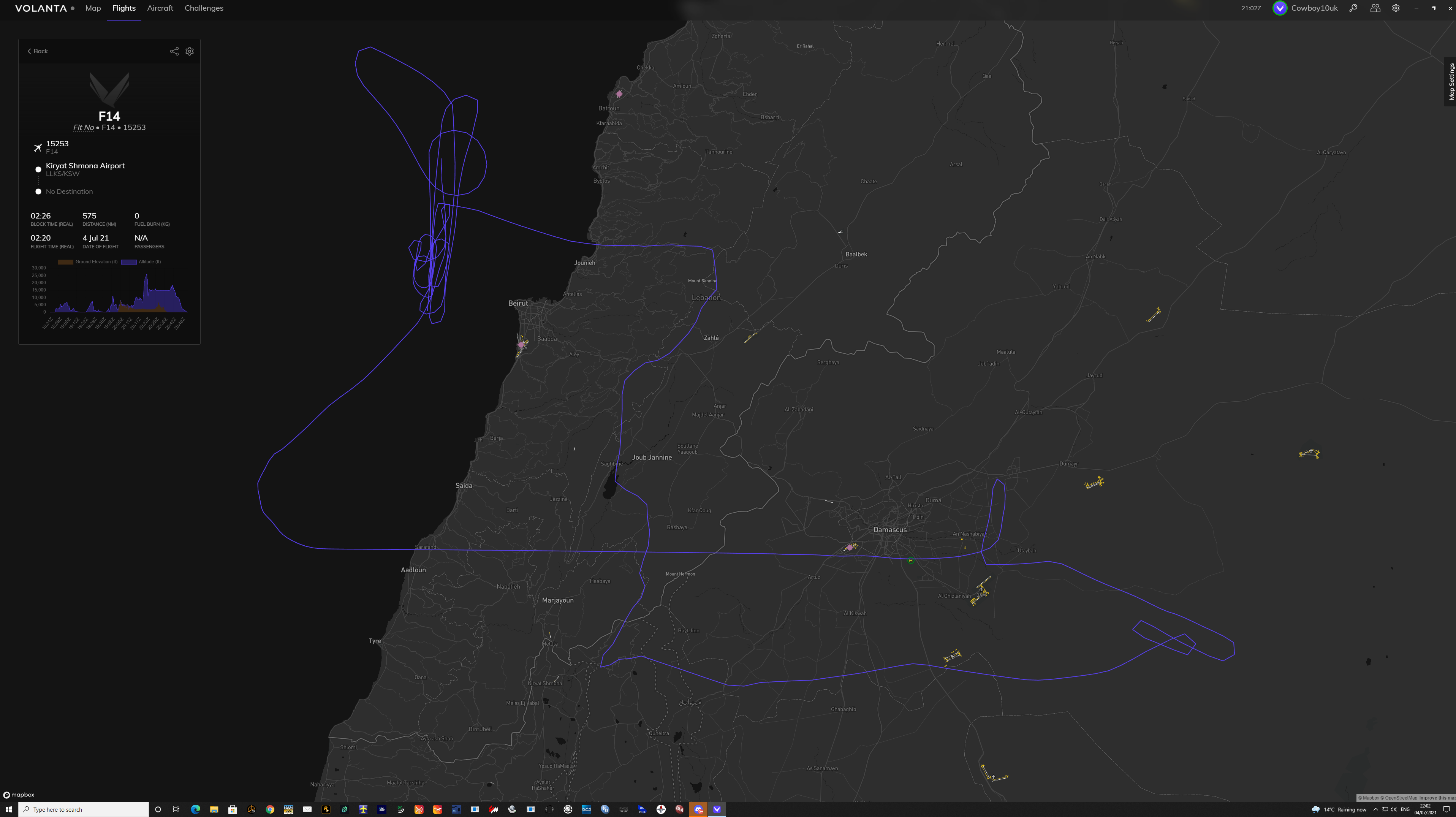This screenshot has width=1456, height=817.
Task: Switch to the Map tab
Action: click(x=93, y=8)
